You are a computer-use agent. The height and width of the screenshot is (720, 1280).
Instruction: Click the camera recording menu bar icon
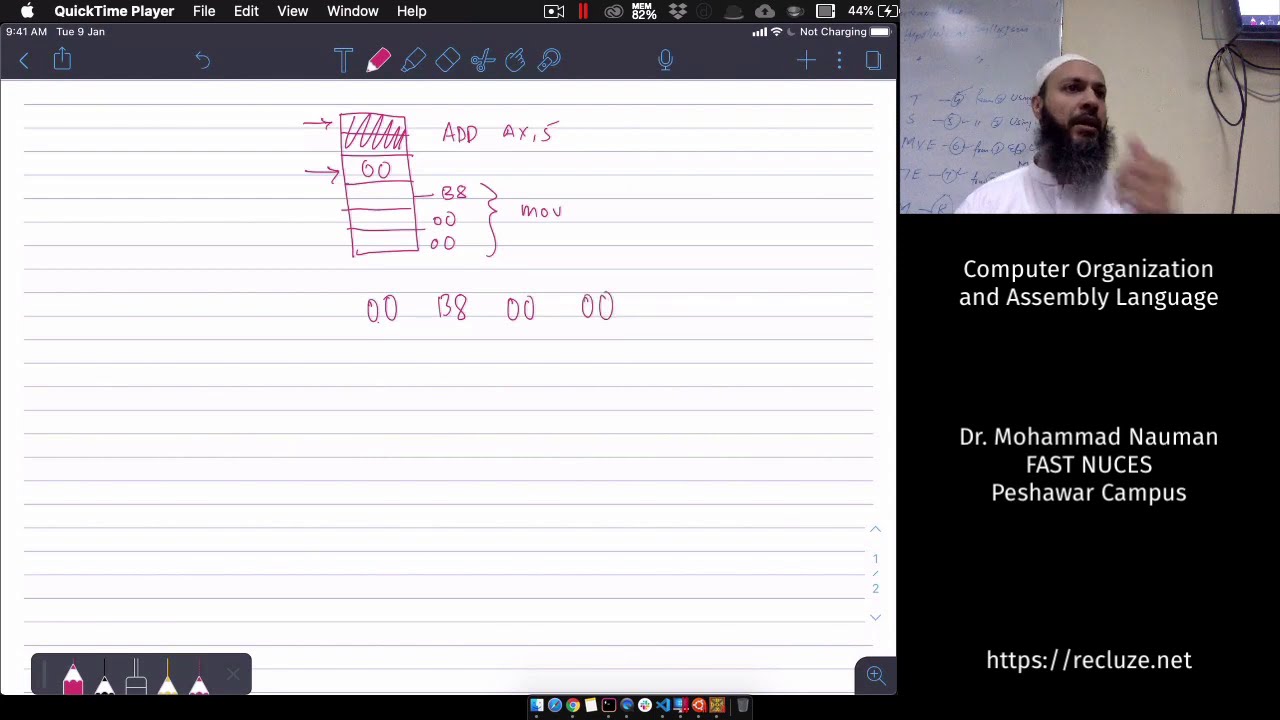coord(554,11)
